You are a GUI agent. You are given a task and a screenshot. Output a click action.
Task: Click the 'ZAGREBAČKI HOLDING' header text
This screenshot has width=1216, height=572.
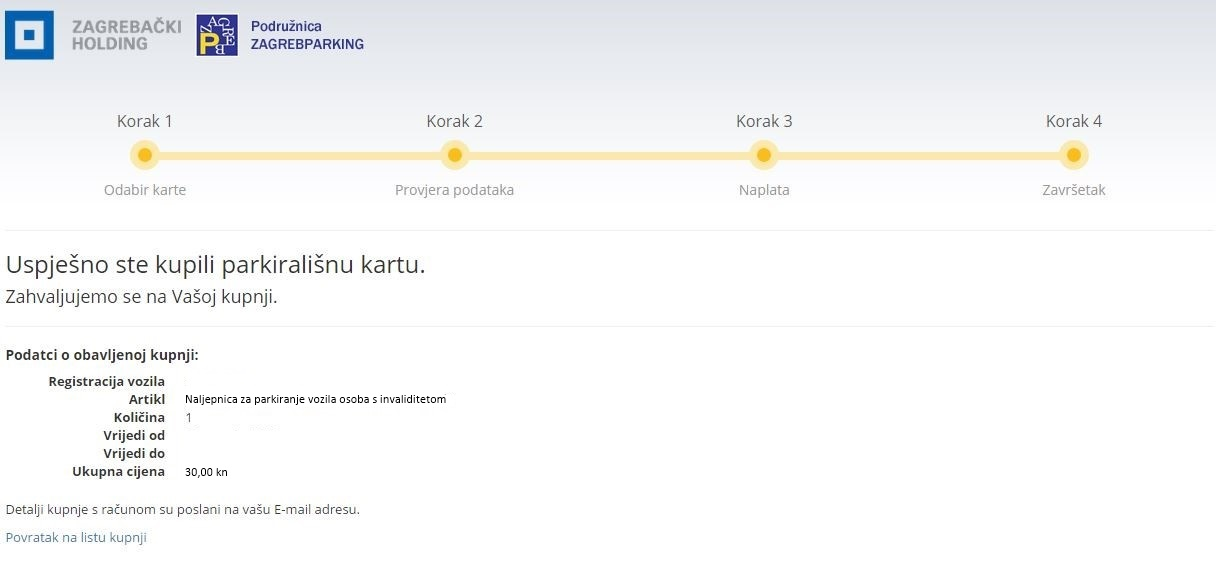coord(126,35)
